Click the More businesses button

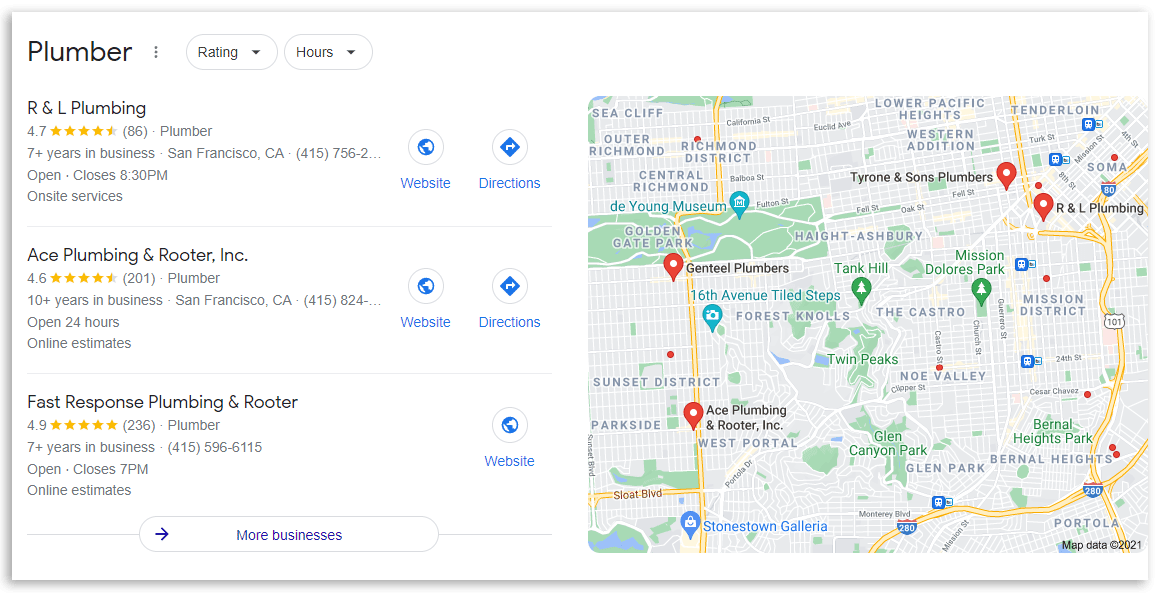click(289, 535)
